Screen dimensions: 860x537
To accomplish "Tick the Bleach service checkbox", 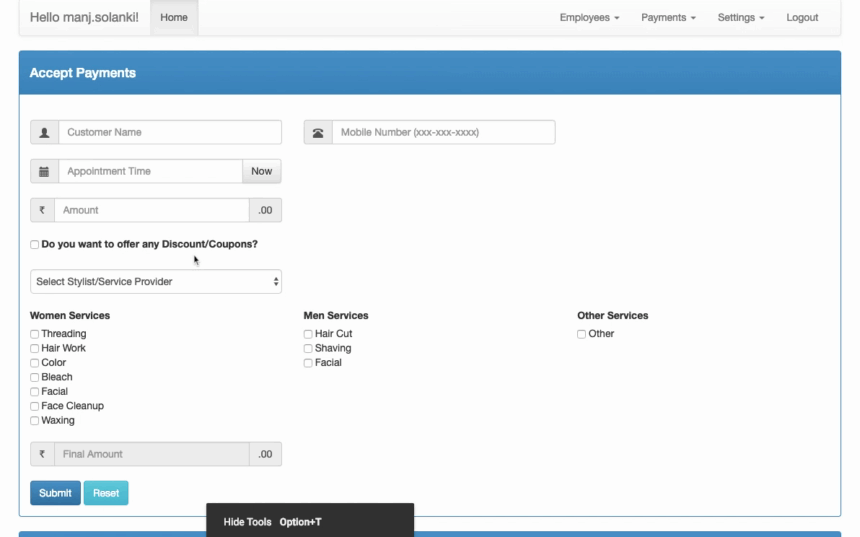I will tap(35, 377).
